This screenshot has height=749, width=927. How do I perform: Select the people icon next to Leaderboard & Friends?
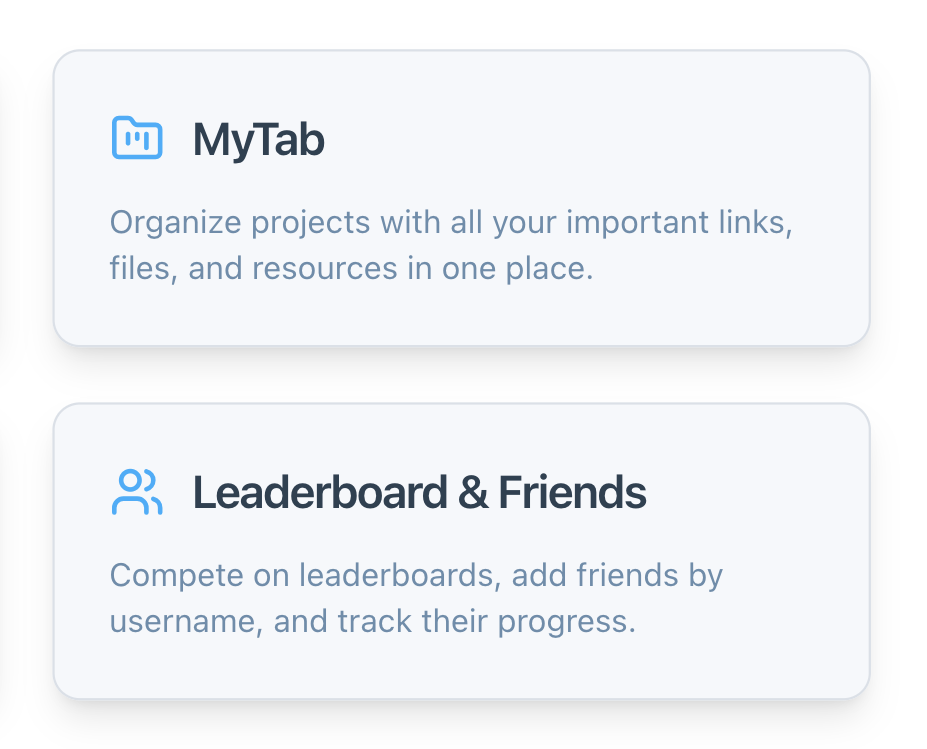pos(137,492)
